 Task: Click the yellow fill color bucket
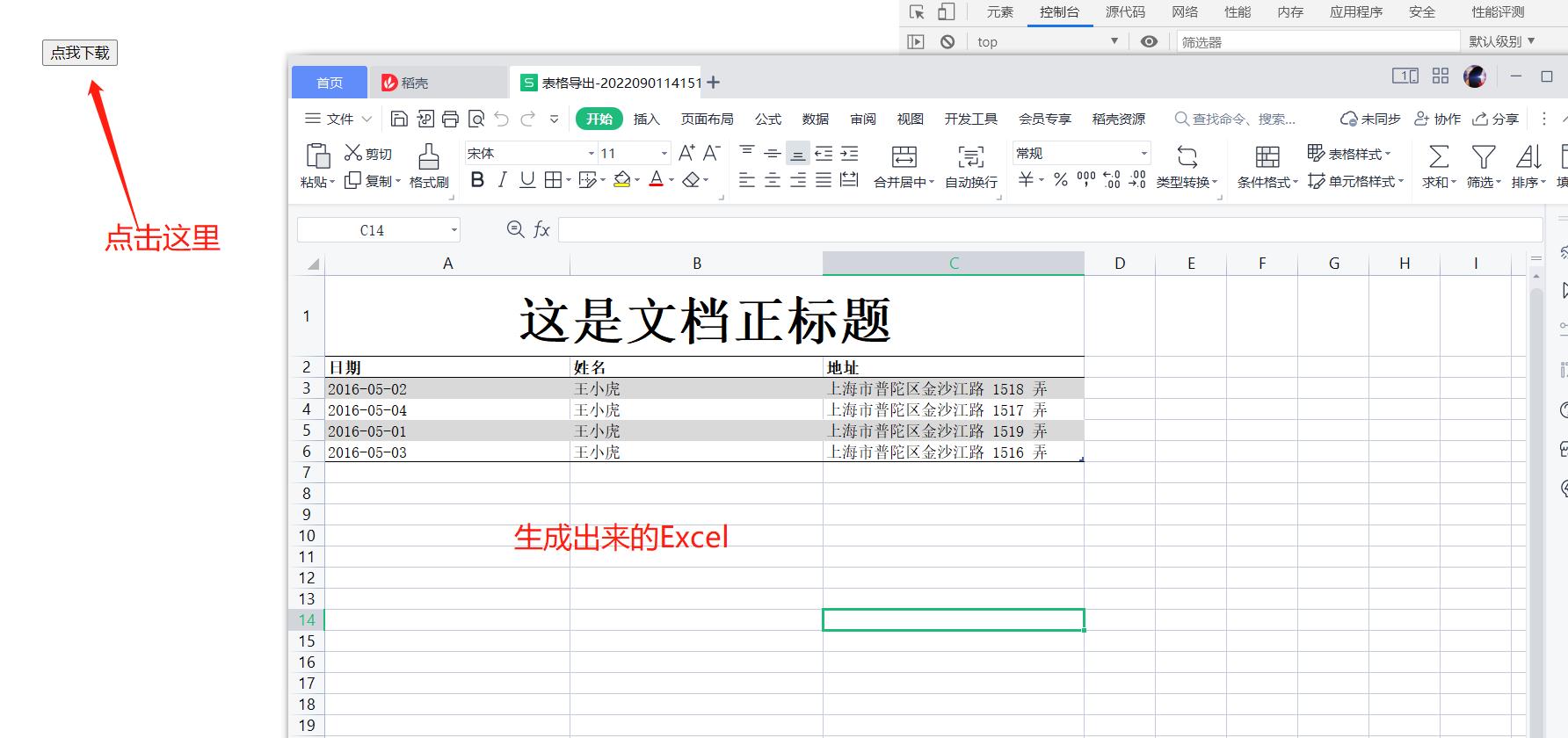(x=621, y=180)
